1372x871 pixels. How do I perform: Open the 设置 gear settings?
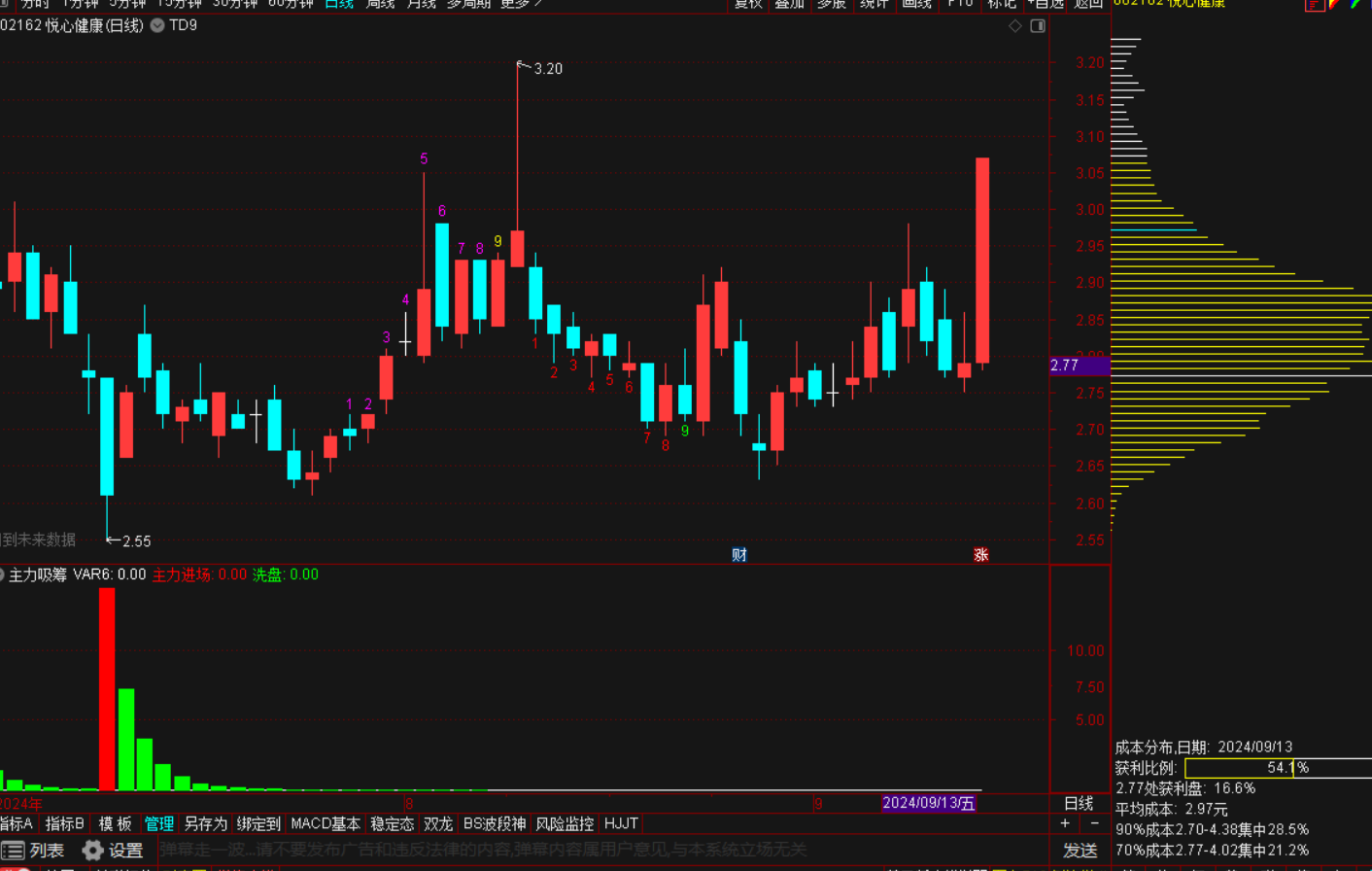(x=113, y=851)
